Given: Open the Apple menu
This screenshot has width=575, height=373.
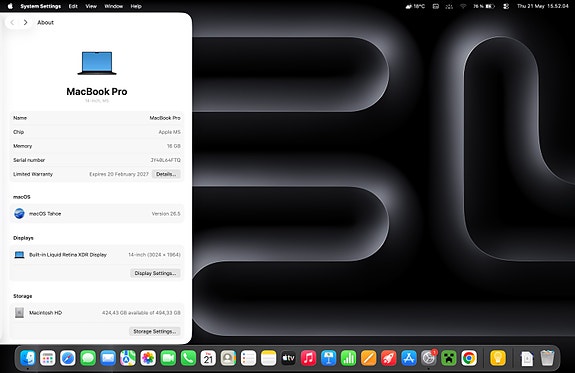Looking at the screenshot, I should point(10,6).
